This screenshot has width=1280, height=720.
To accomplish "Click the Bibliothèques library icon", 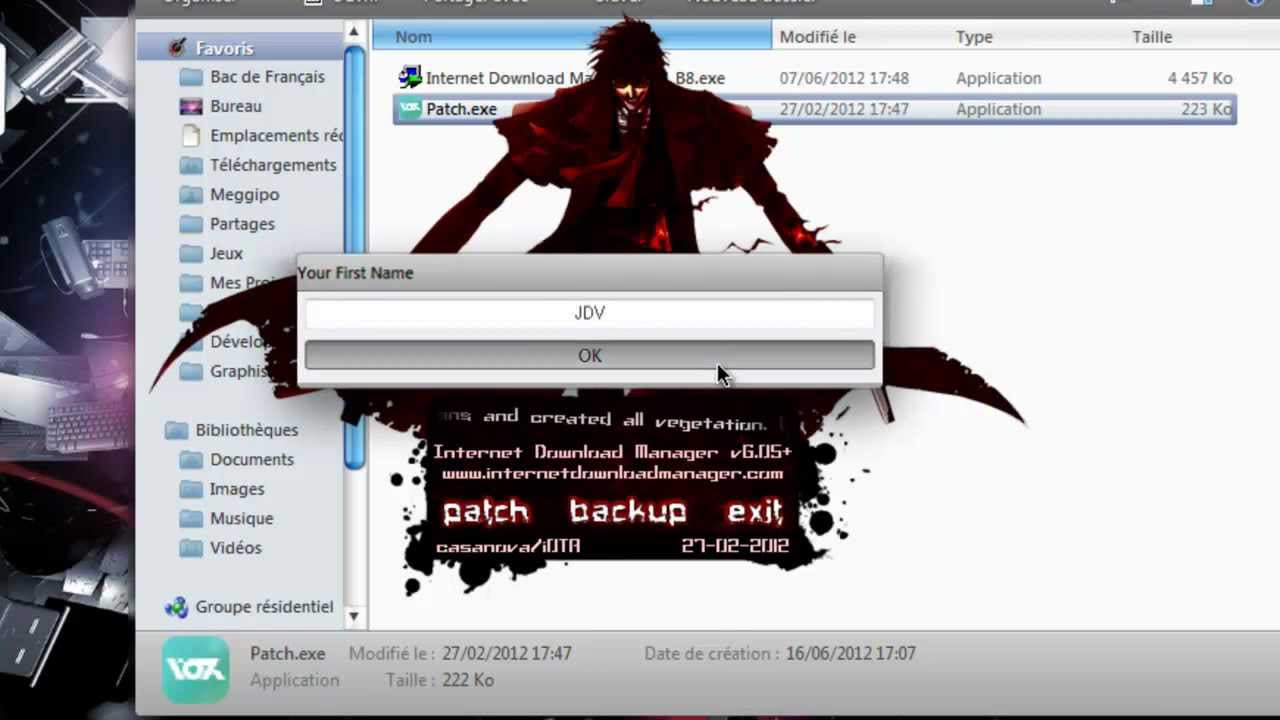I will coord(177,430).
